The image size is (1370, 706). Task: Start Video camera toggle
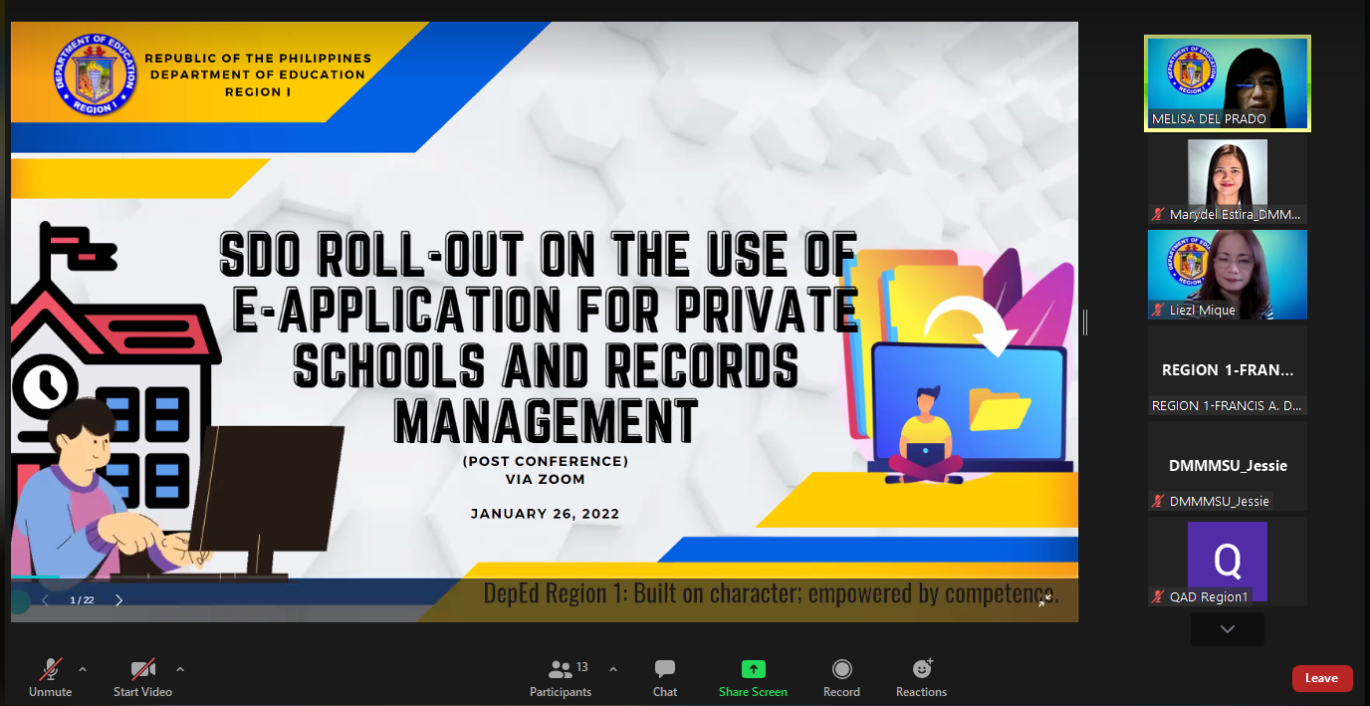[x=142, y=677]
